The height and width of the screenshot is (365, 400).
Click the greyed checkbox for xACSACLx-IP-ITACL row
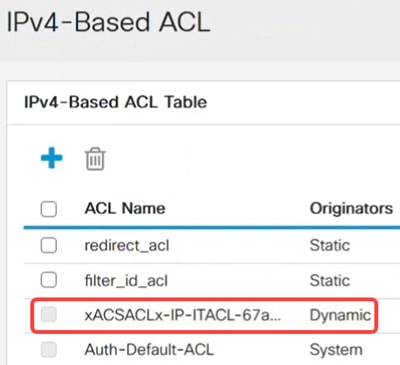point(49,315)
